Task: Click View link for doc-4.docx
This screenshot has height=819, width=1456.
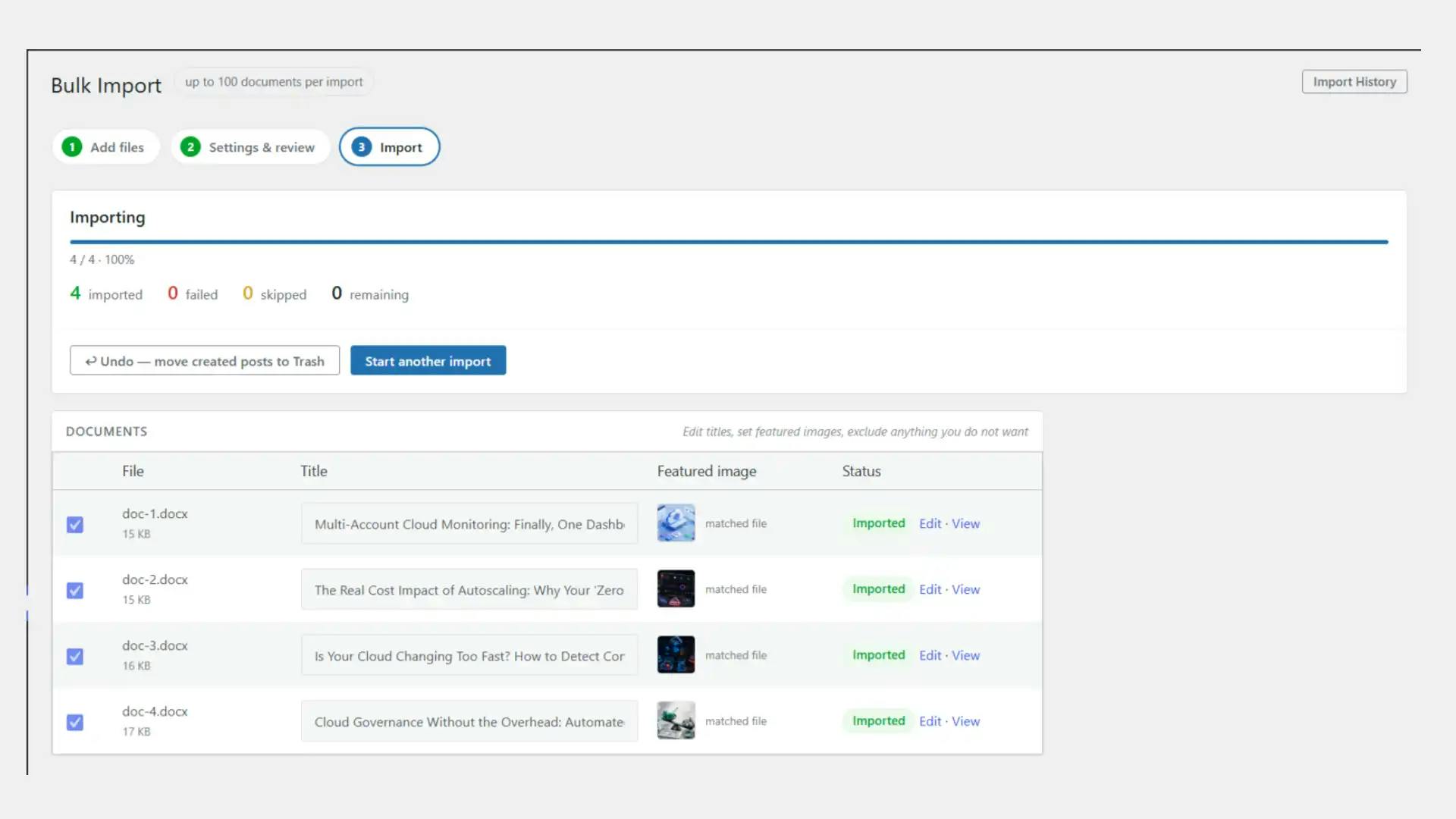Action: coord(965,721)
